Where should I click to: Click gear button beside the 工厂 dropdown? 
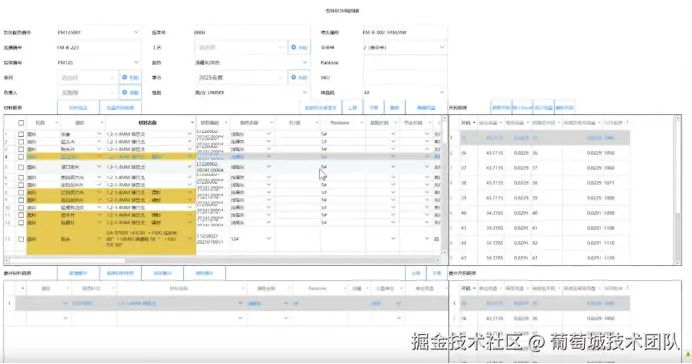point(299,47)
